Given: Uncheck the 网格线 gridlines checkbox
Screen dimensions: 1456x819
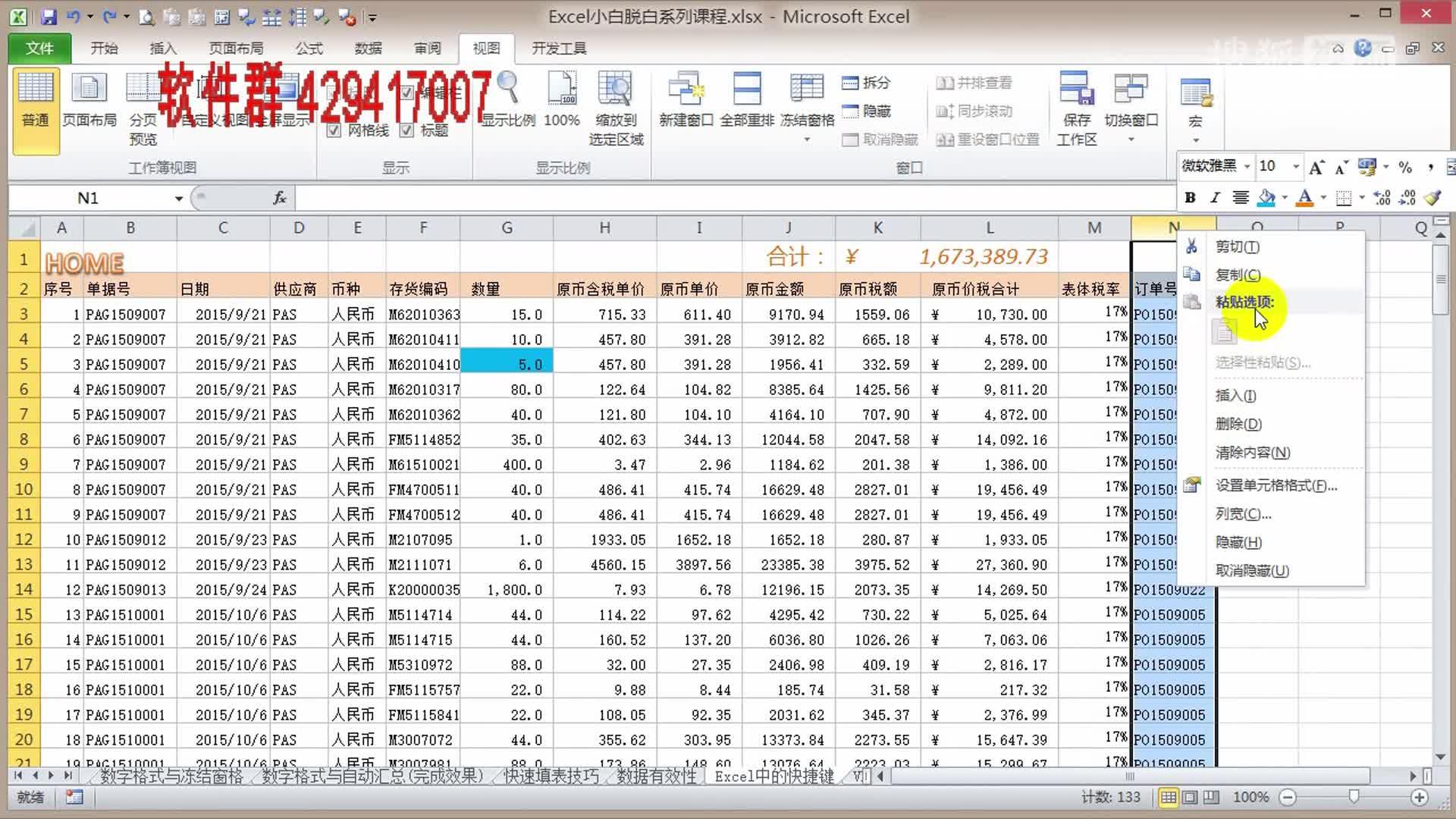Looking at the screenshot, I should (x=334, y=130).
